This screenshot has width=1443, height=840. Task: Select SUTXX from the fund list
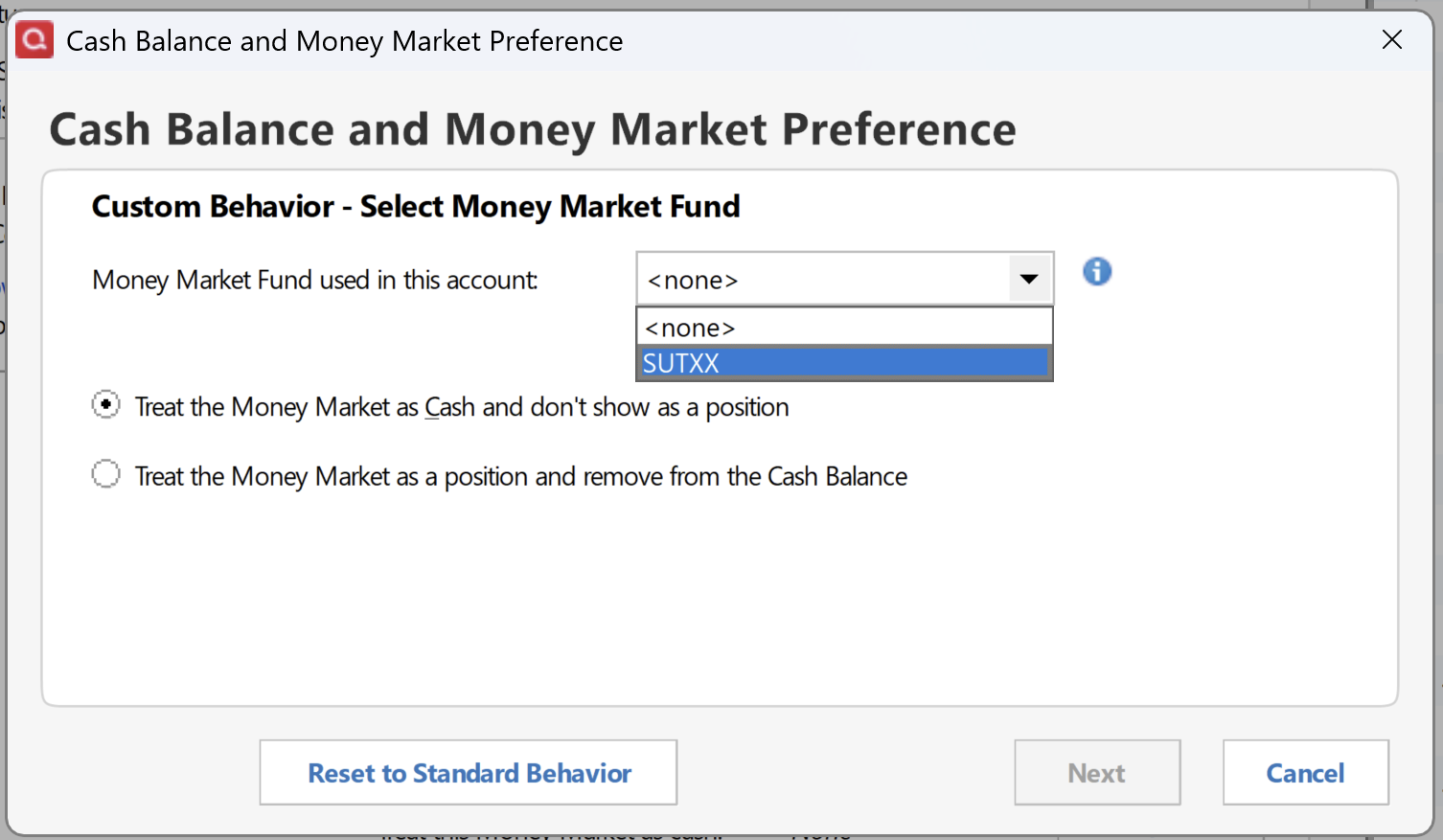click(x=844, y=363)
